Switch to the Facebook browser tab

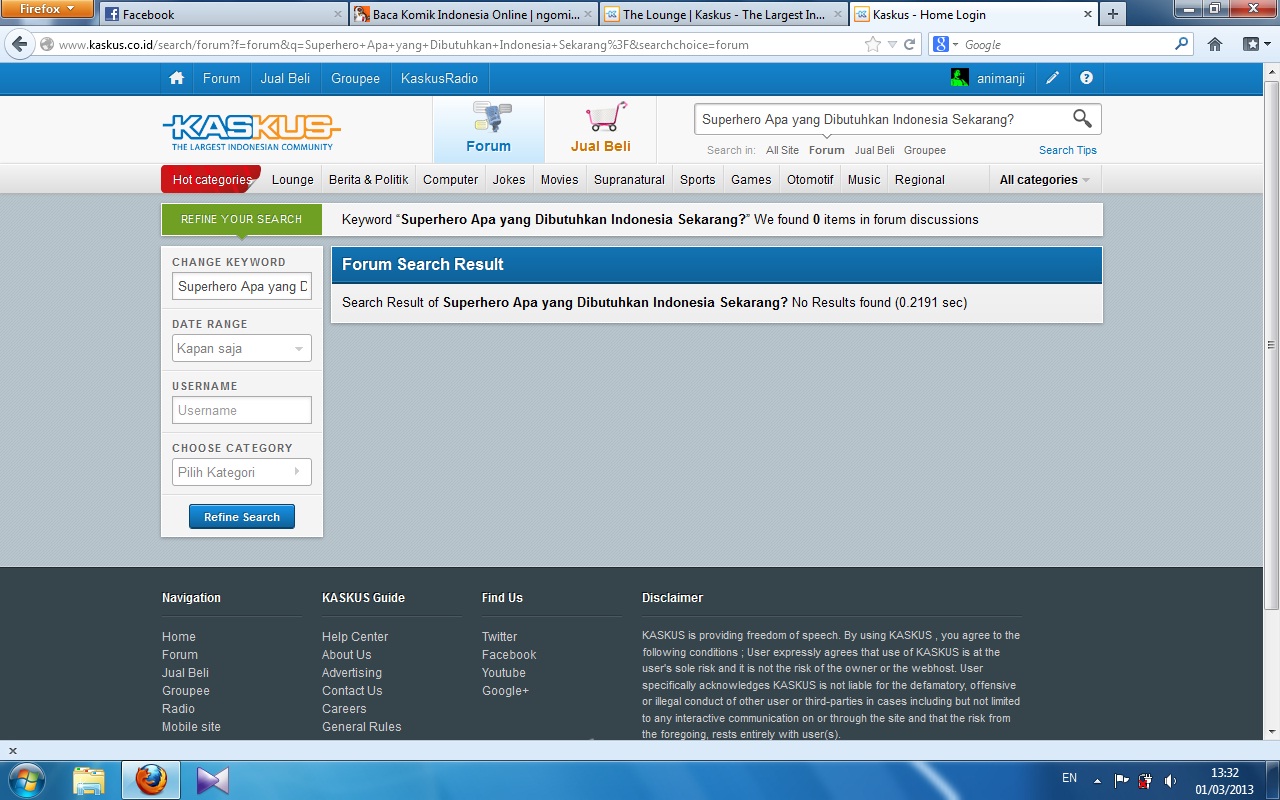222,14
